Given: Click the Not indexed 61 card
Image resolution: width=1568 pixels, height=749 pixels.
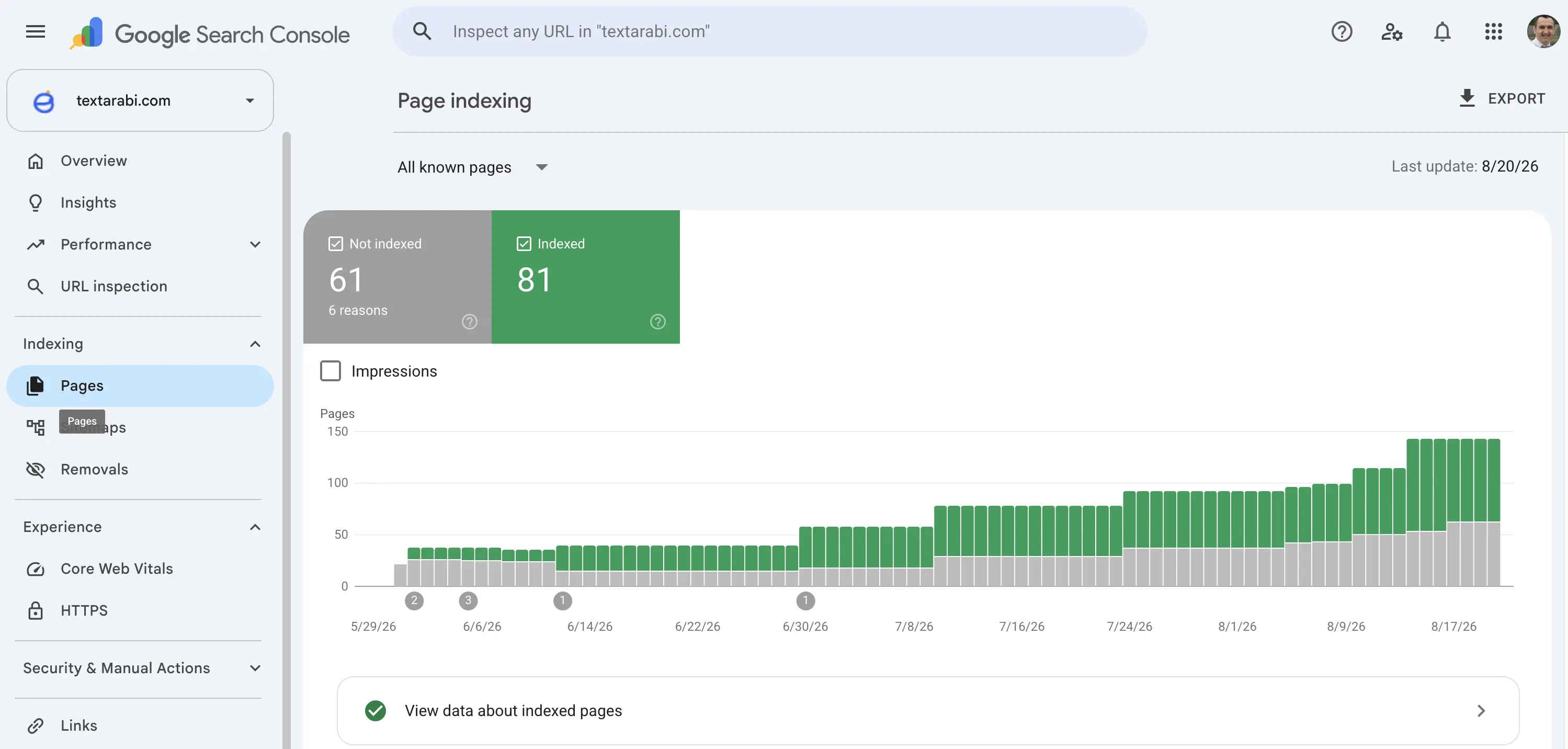Looking at the screenshot, I should click(397, 277).
